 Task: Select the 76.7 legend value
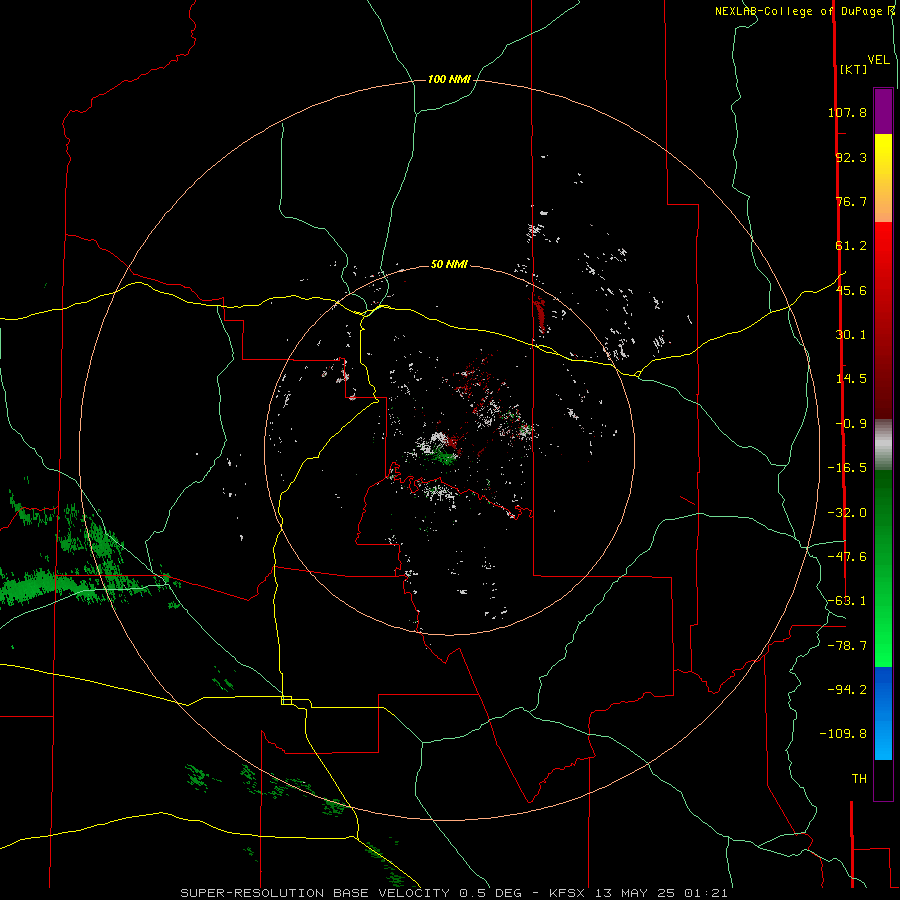(851, 201)
